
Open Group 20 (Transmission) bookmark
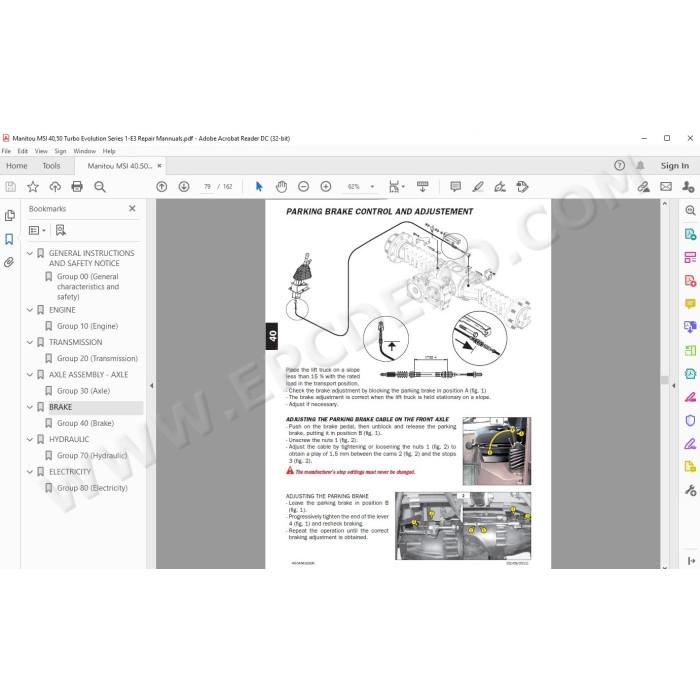click(97, 358)
